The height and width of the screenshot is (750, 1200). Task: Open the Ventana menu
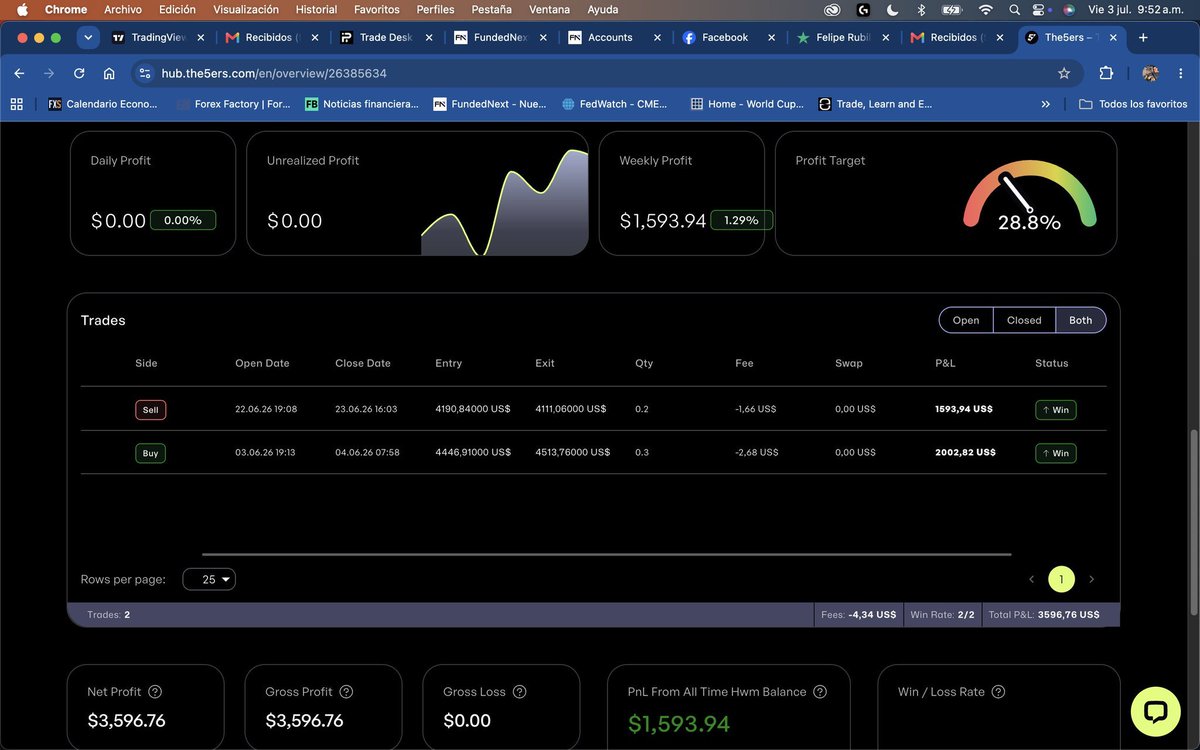click(549, 9)
